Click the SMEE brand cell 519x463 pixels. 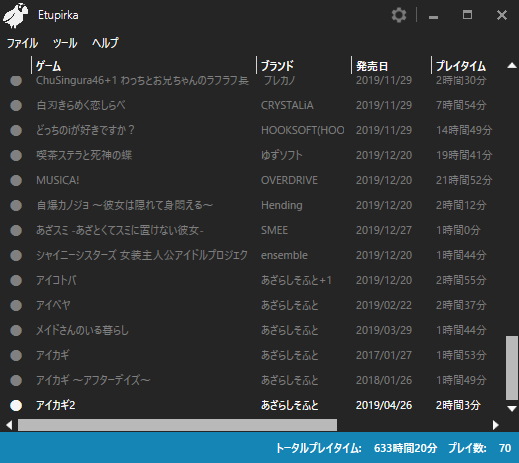click(x=274, y=230)
